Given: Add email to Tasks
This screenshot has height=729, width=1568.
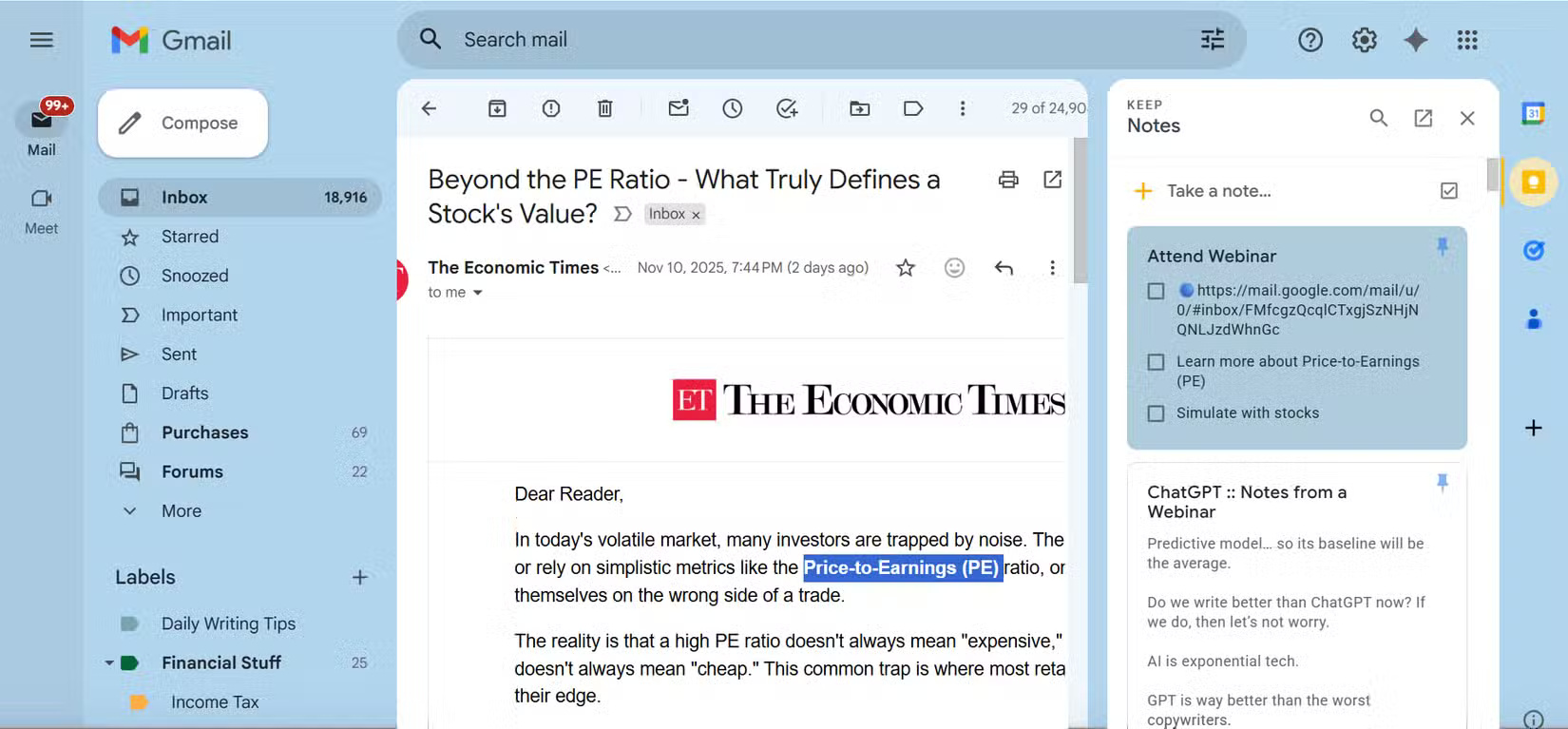Looking at the screenshot, I should coord(787,108).
